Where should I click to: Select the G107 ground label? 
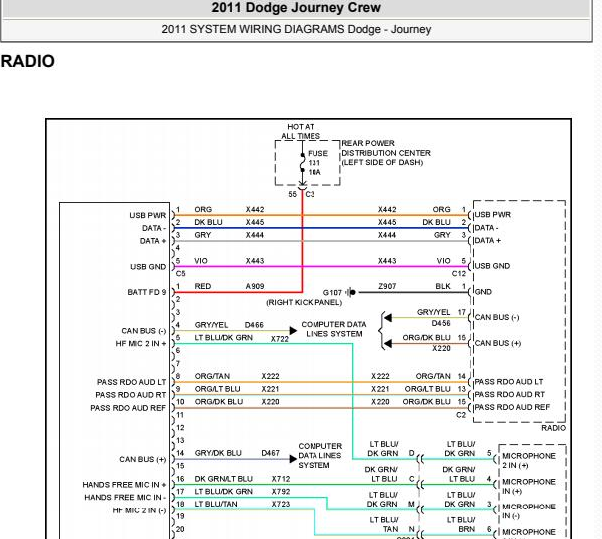click(x=332, y=293)
